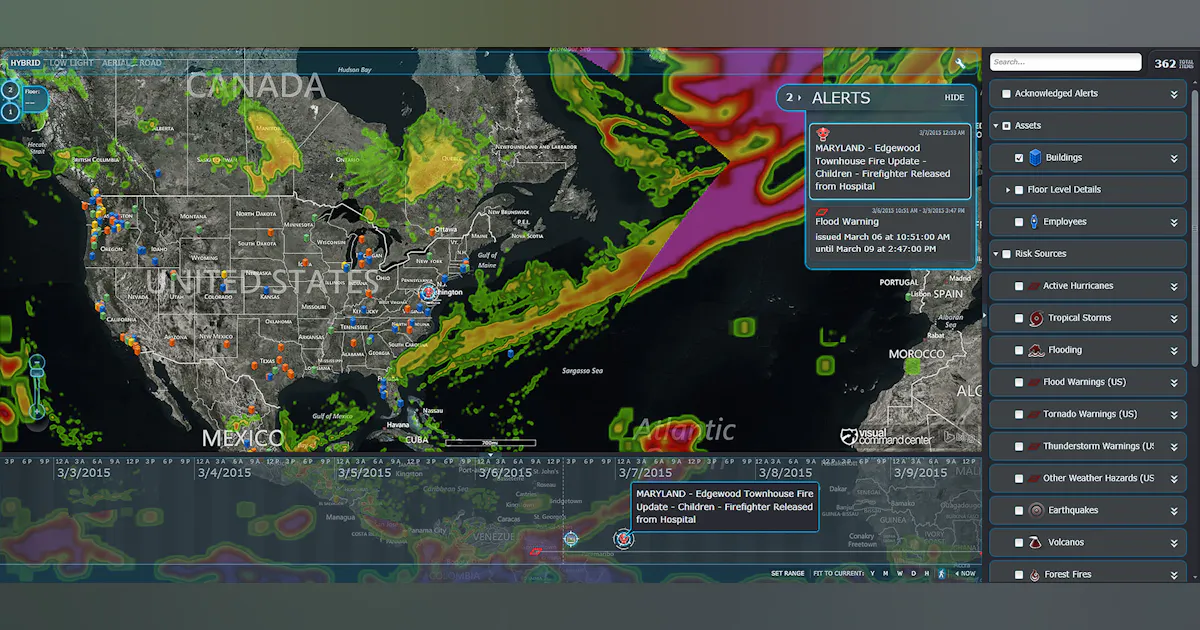Expand the Earthquakes double-chevron

click(x=1174, y=511)
